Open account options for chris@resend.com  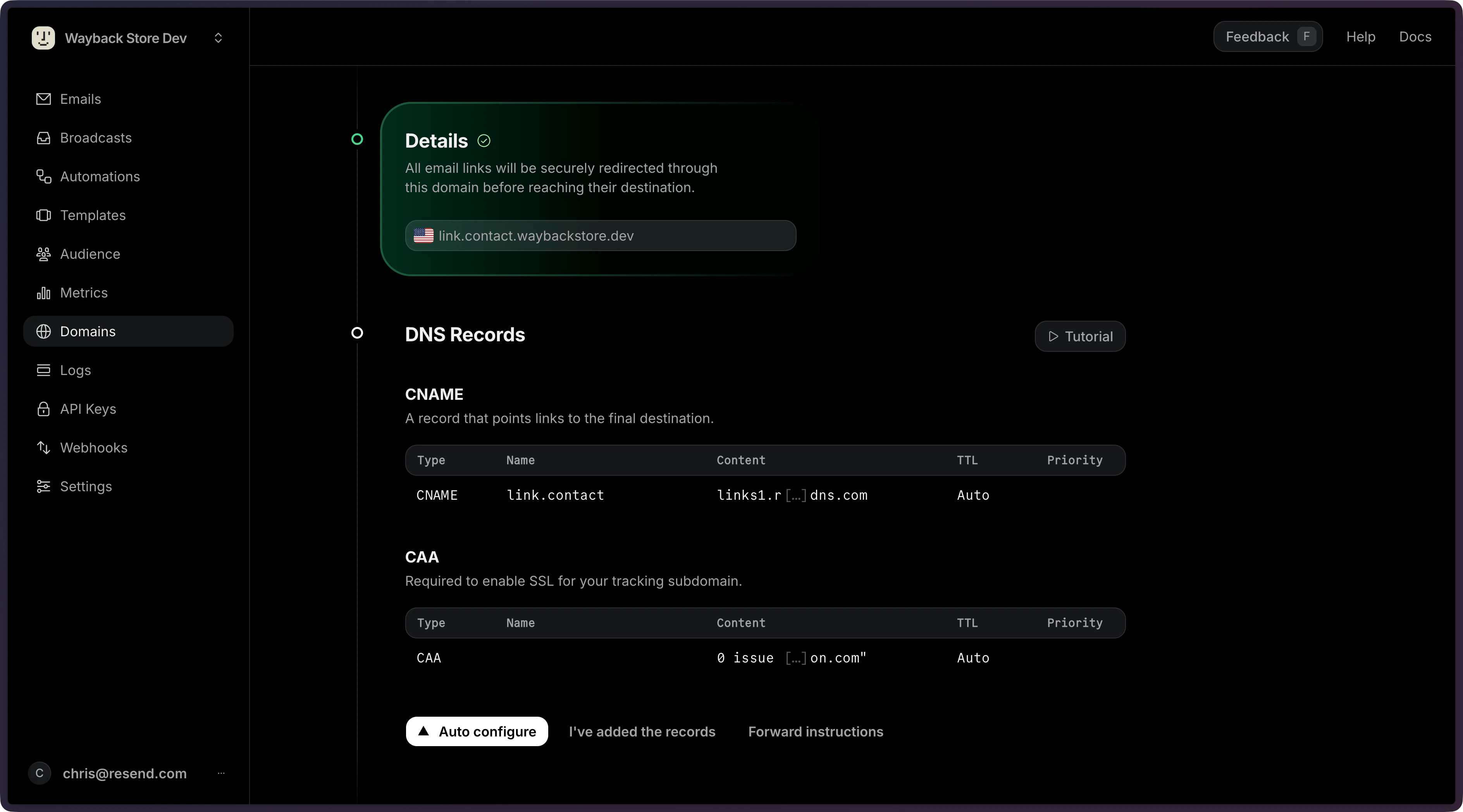click(222, 773)
